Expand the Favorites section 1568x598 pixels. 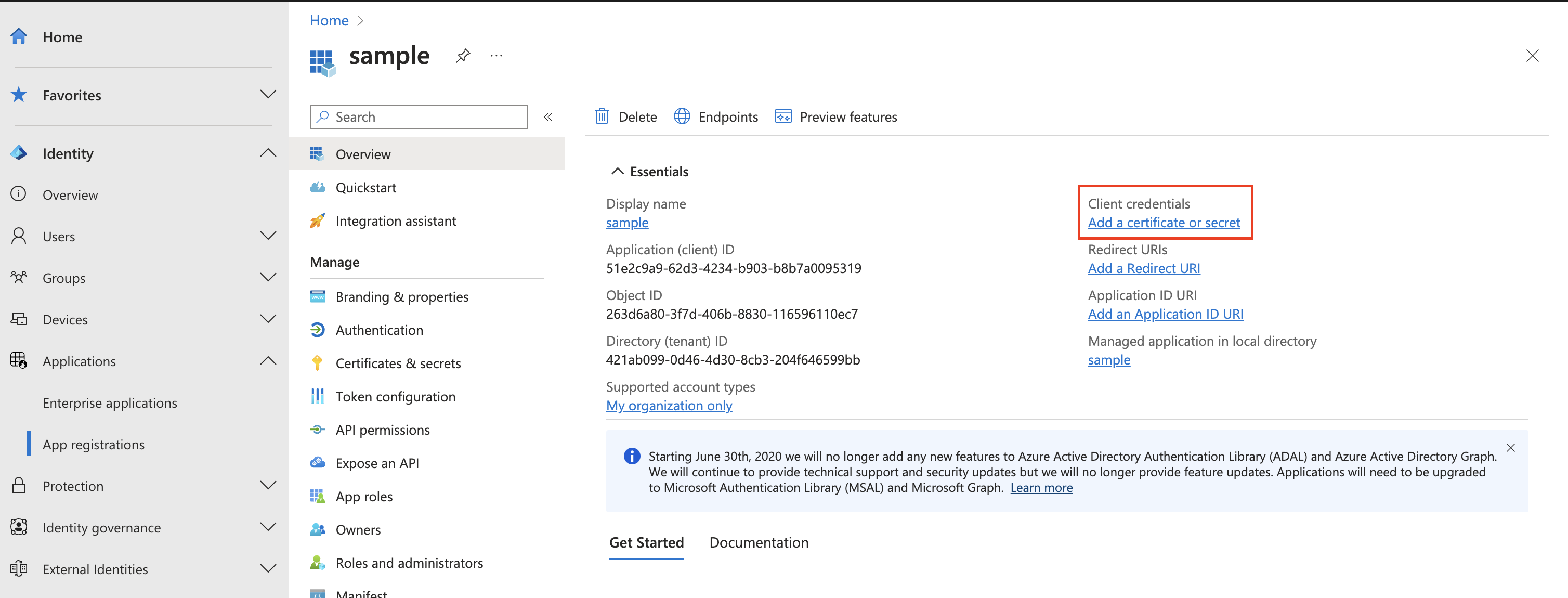coord(268,95)
